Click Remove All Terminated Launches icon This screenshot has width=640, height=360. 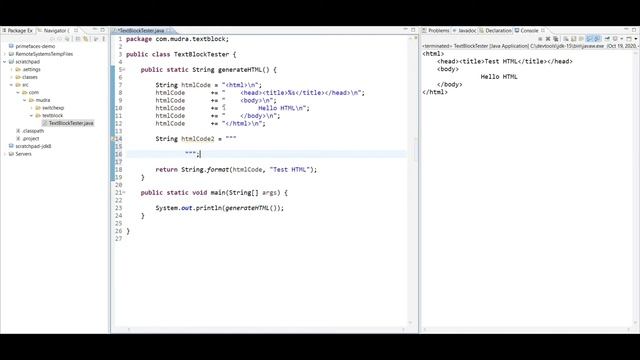pyautogui.click(x=556, y=39)
